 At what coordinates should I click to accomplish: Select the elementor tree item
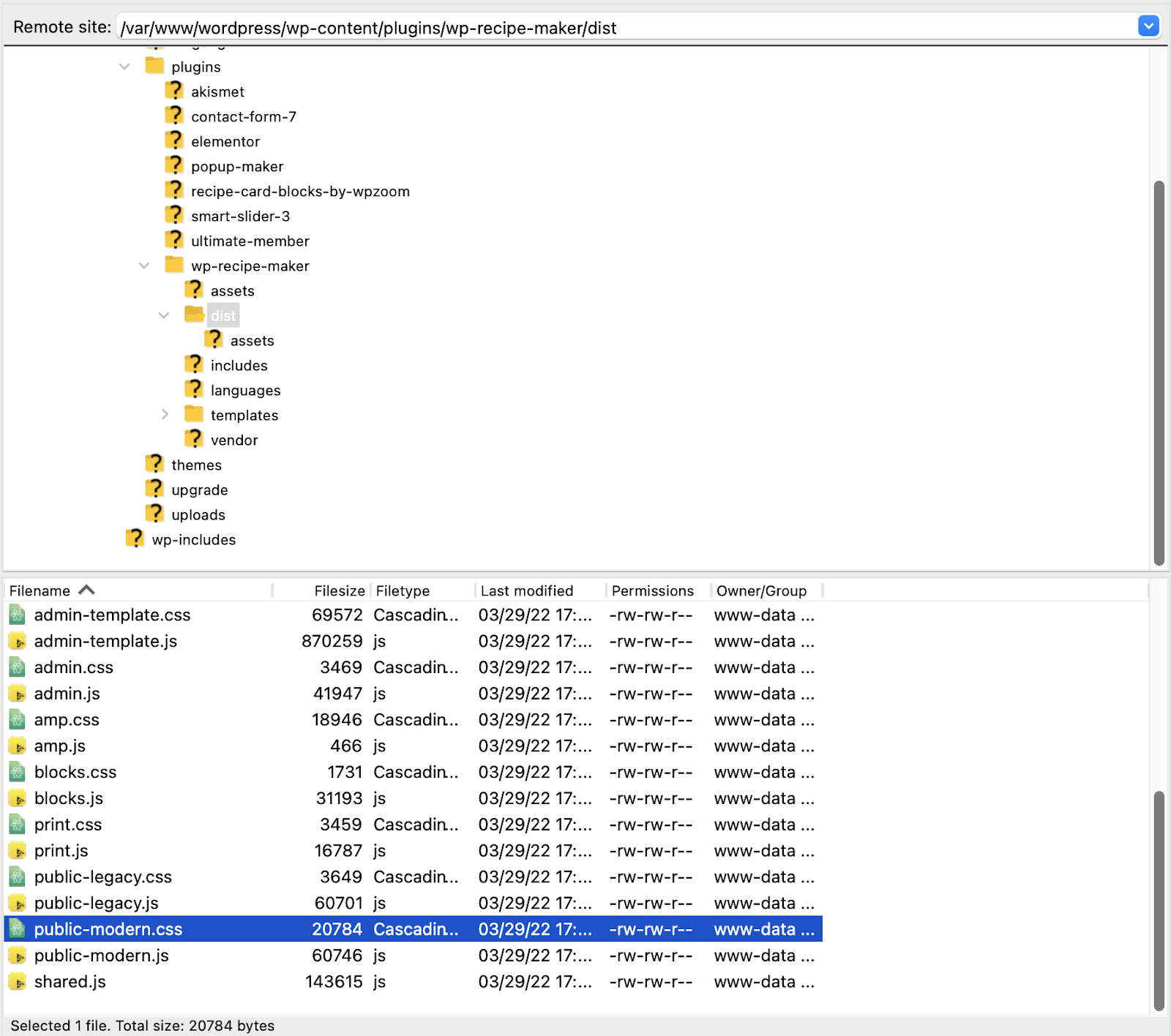point(225,142)
